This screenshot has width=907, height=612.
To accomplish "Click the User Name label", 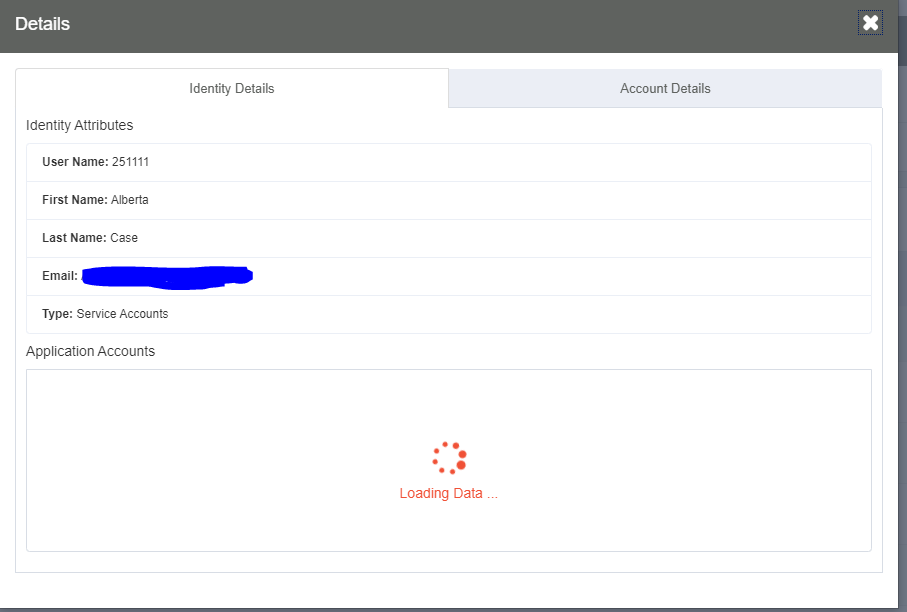I will click(x=75, y=162).
